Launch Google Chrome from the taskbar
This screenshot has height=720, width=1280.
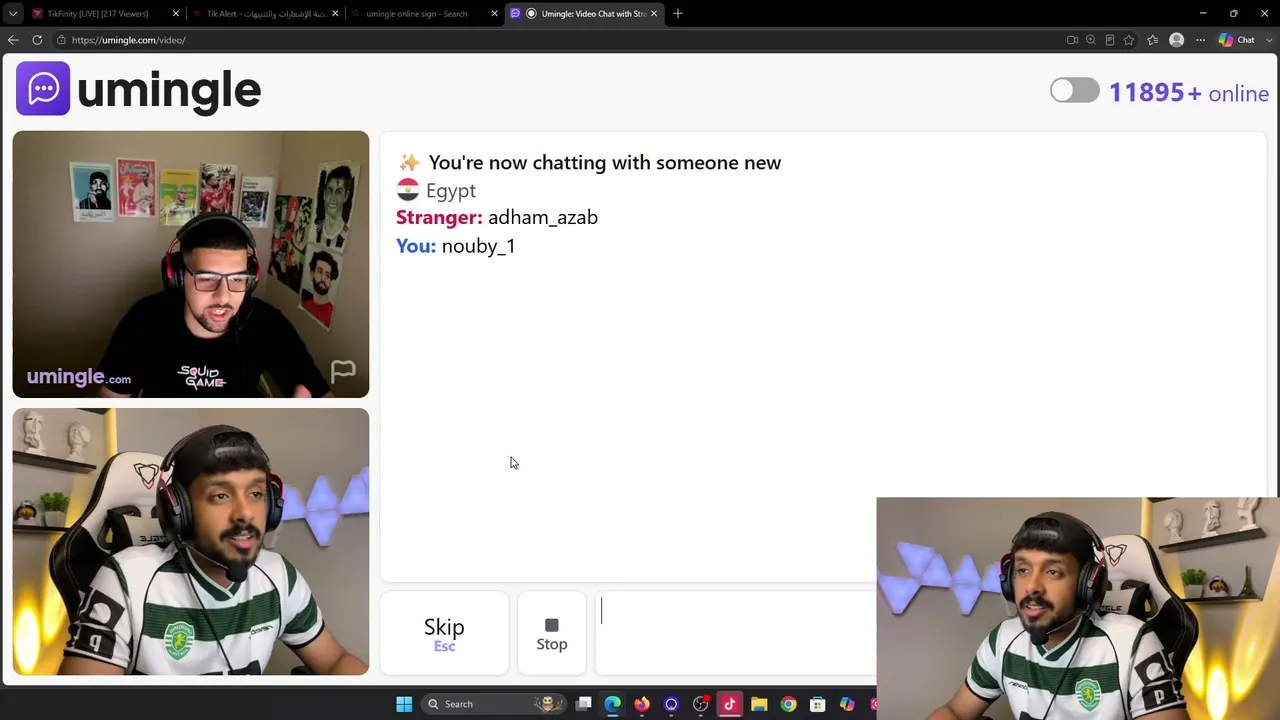click(x=788, y=704)
